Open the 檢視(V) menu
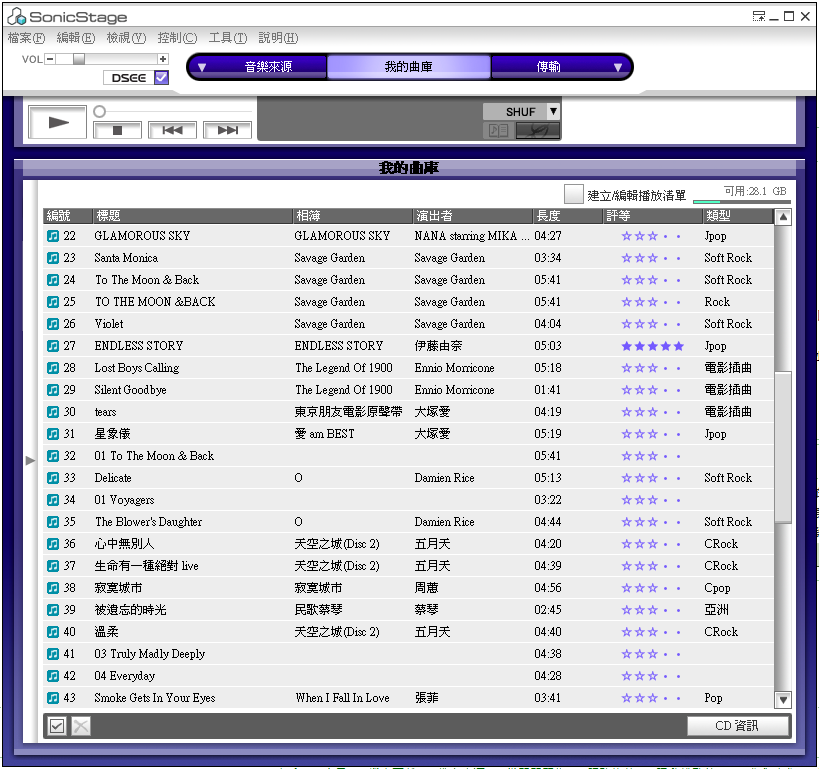Screen dimensions: 819x769 pyautogui.click(x=126, y=38)
